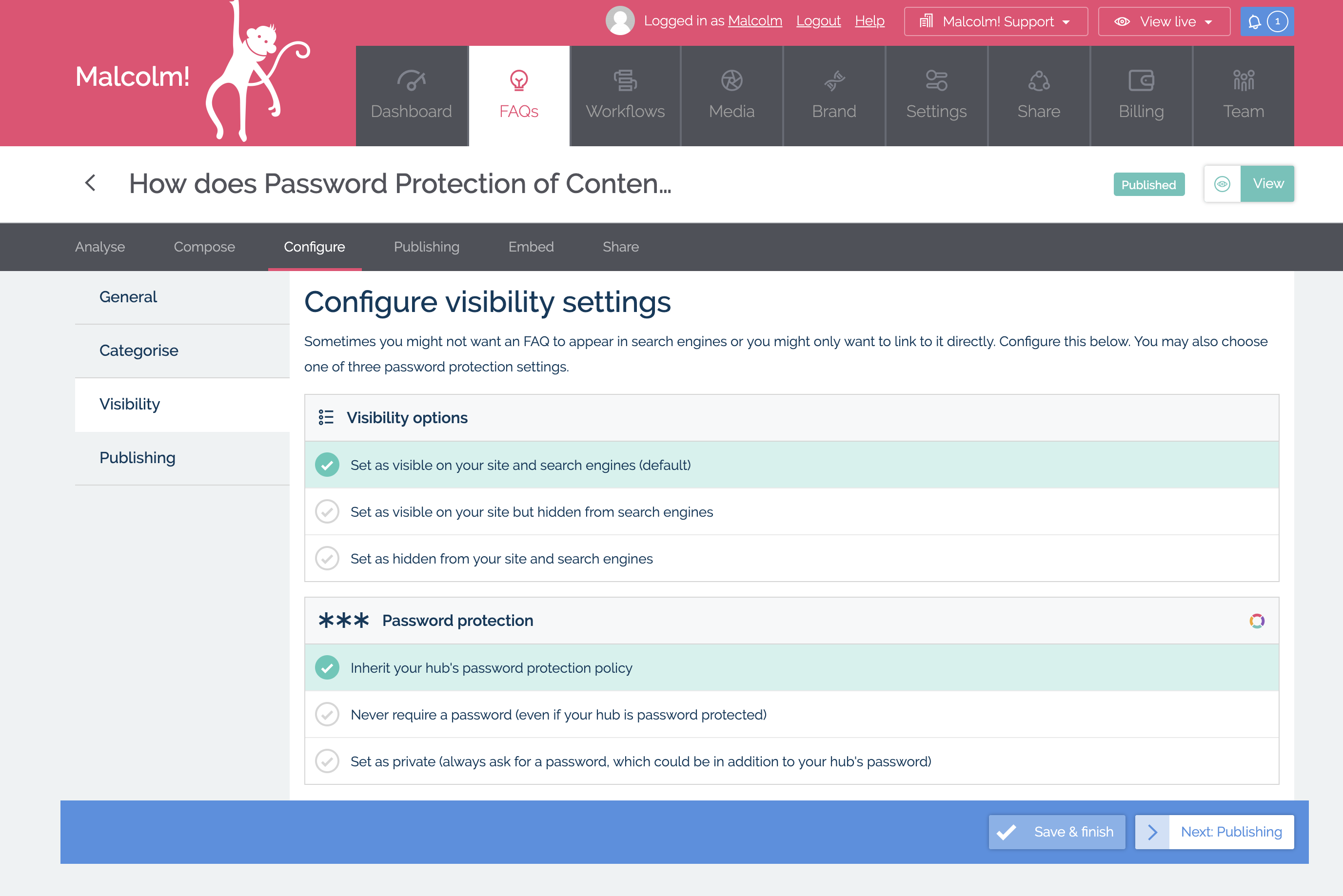Screen dimensions: 1343x896
Task: Open the Billing wallet icon
Action: coord(1141,80)
